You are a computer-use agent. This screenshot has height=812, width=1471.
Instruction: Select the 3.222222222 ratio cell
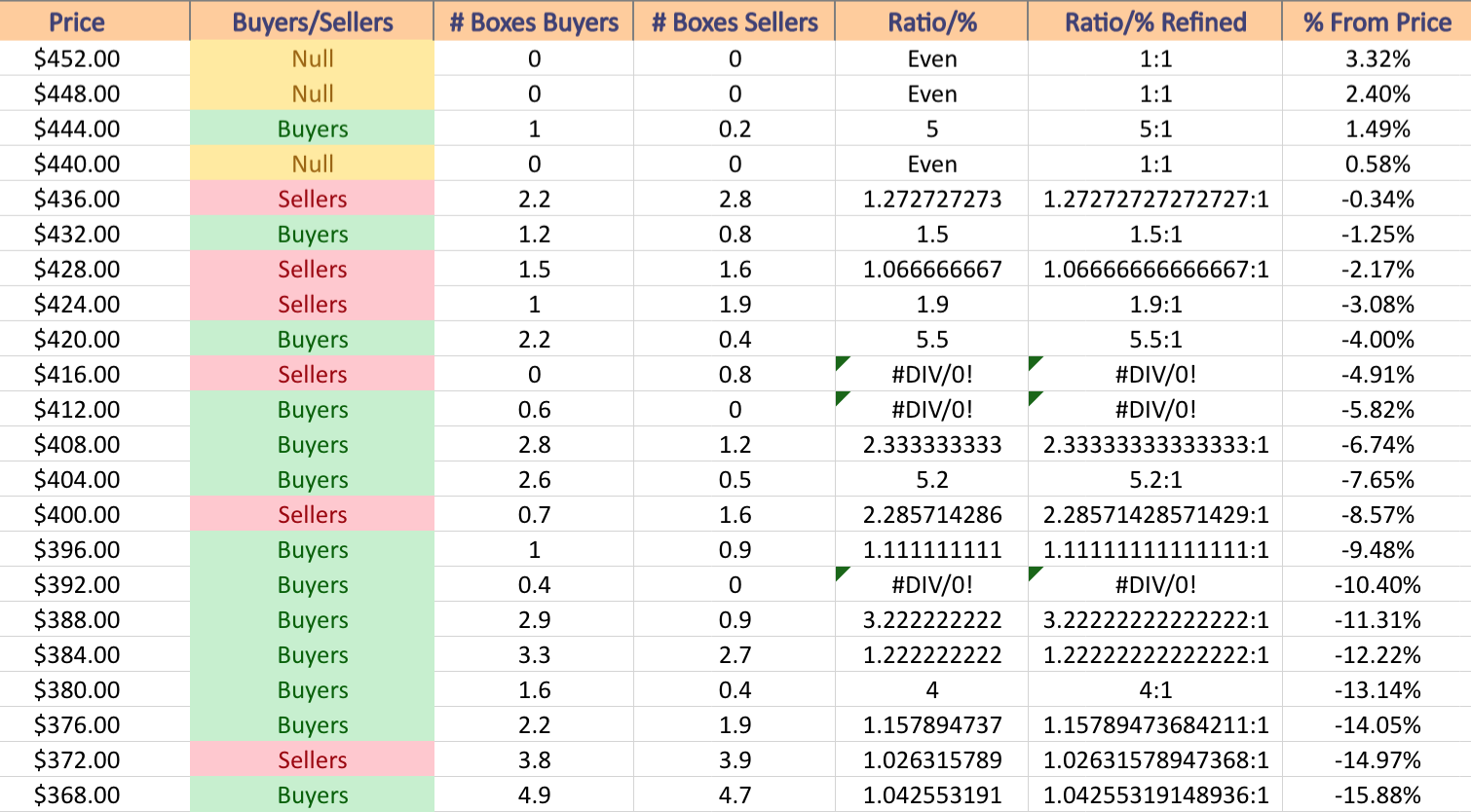tap(931, 619)
